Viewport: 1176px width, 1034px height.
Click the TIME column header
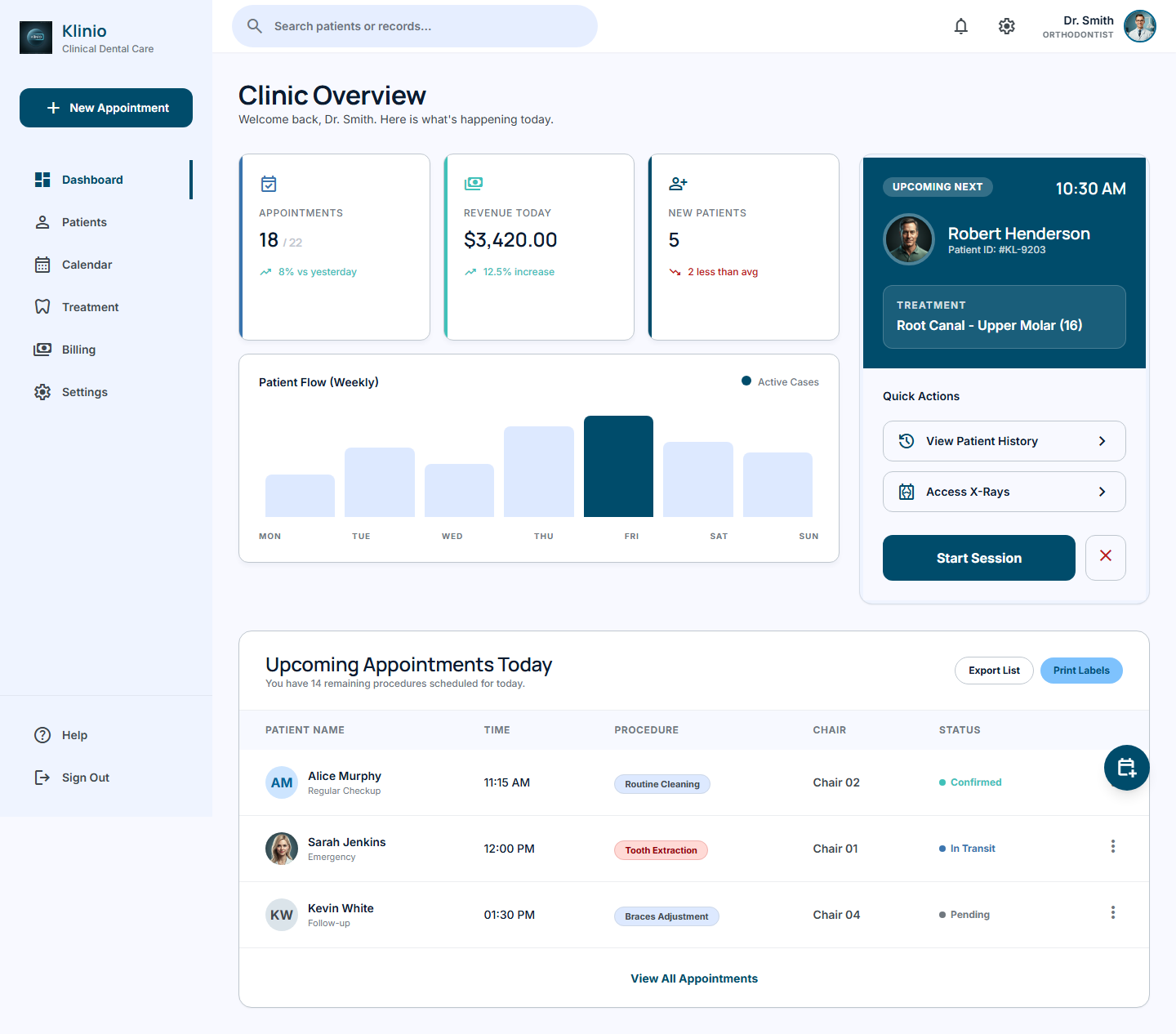tap(497, 730)
